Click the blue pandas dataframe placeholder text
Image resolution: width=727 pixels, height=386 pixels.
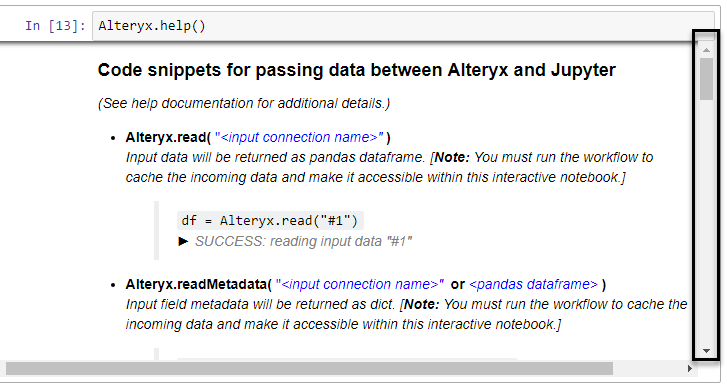(533, 284)
